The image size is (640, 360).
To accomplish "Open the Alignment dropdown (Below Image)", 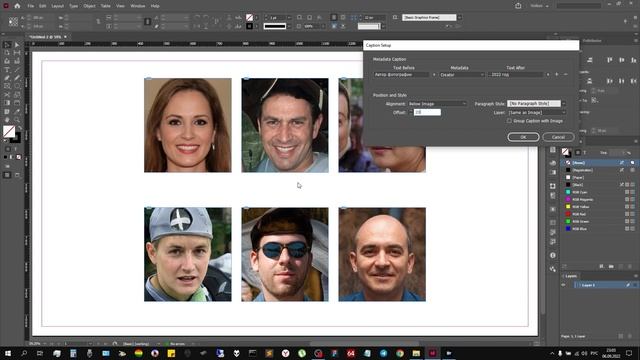I will 437,104.
